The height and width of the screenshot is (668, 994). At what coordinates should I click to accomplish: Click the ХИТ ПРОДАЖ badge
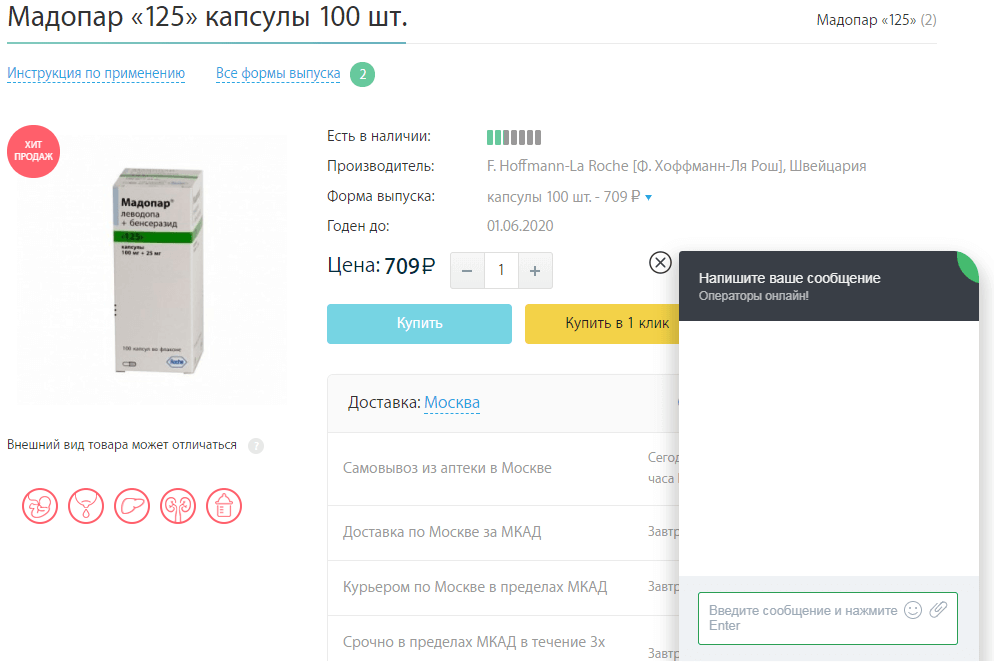tap(34, 151)
